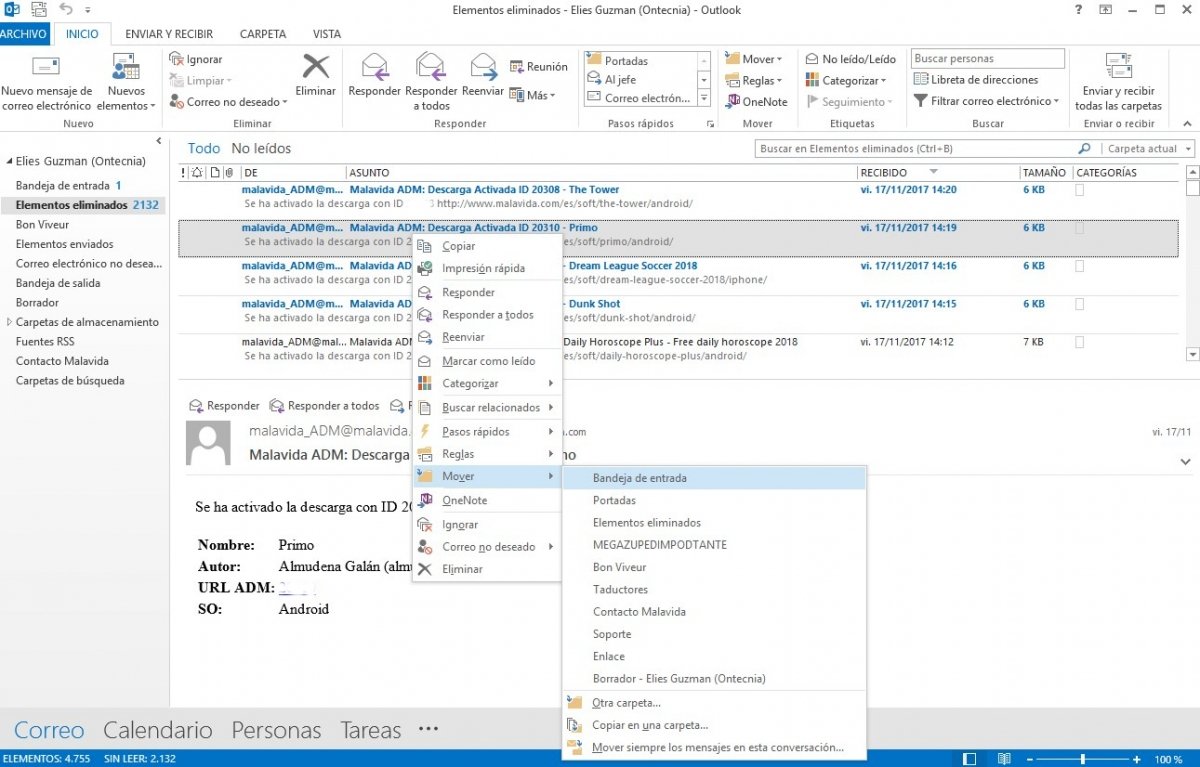Open Correo no deseado dropdown in ribbon
This screenshot has height=767, width=1200.
(x=228, y=102)
